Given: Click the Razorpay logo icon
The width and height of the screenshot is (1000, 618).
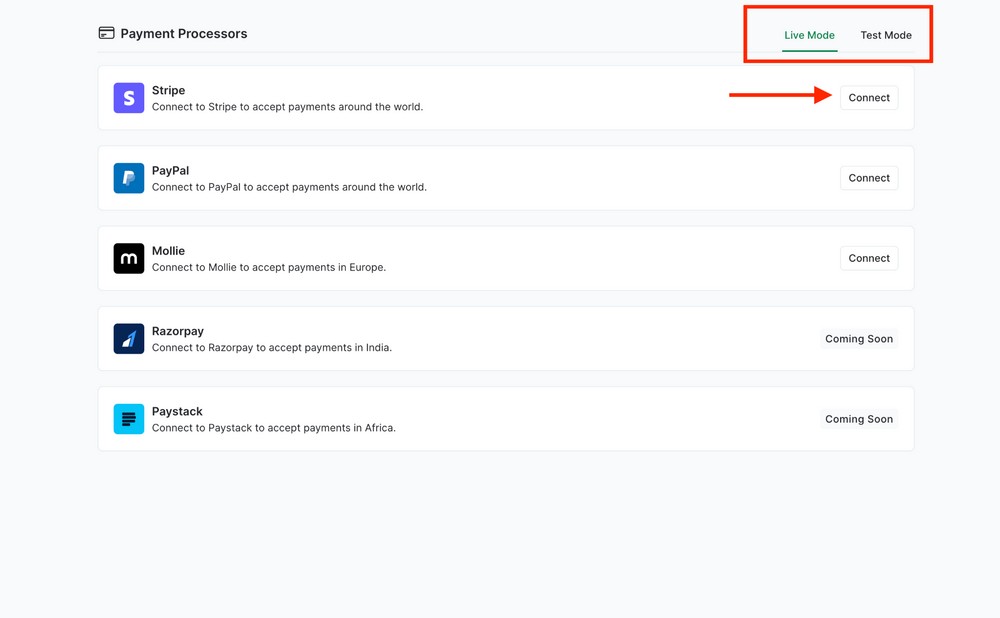Looking at the screenshot, I should 128,338.
